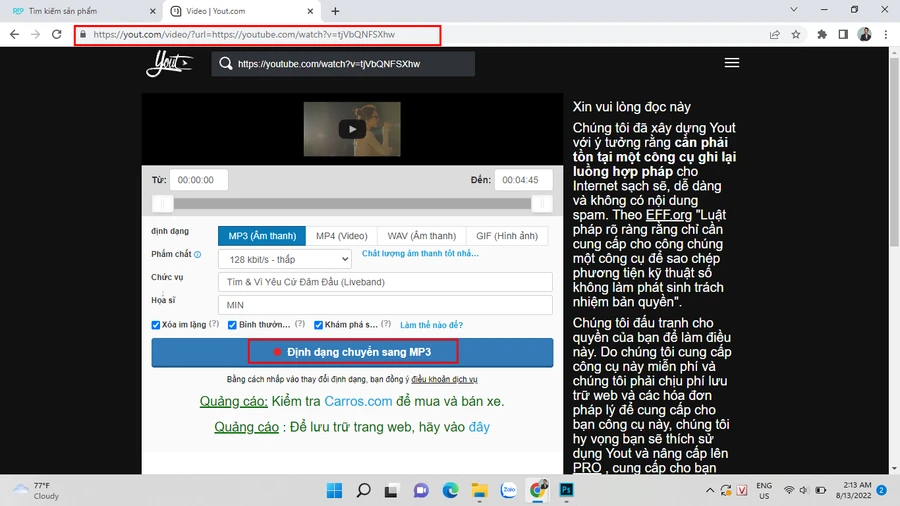Open the ENG US language indicator
This screenshot has height=506, width=900.
pos(764,491)
